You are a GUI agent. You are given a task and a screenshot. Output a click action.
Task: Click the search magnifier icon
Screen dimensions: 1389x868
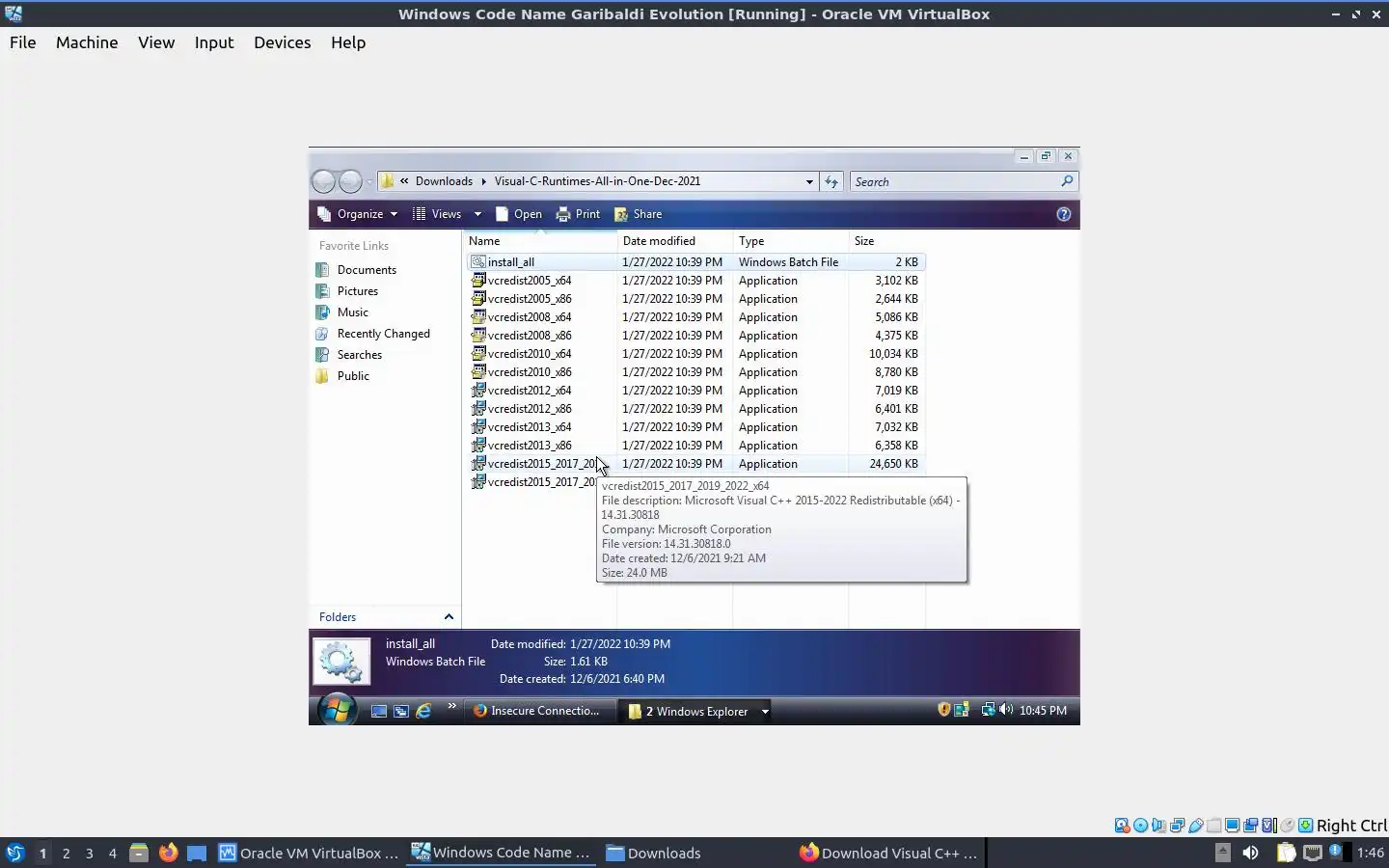point(1067,181)
